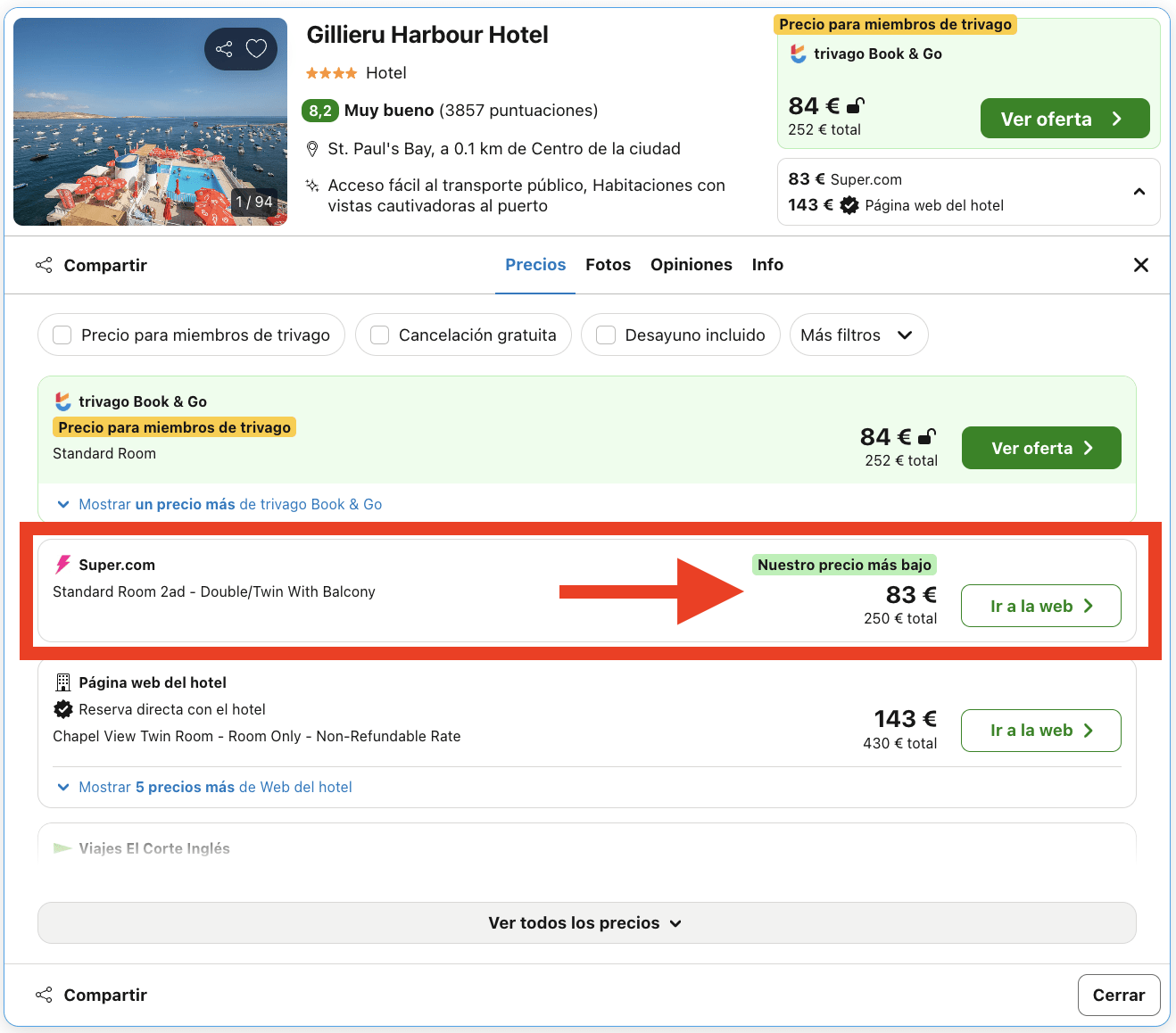Viewport: 1176px width, 1033px height.
Task: Open the Fotos tab
Action: tap(608, 265)
